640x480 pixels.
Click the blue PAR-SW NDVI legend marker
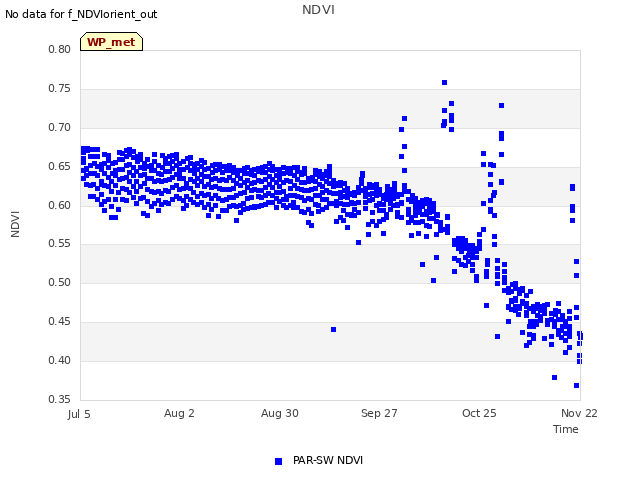pos(278,461)
